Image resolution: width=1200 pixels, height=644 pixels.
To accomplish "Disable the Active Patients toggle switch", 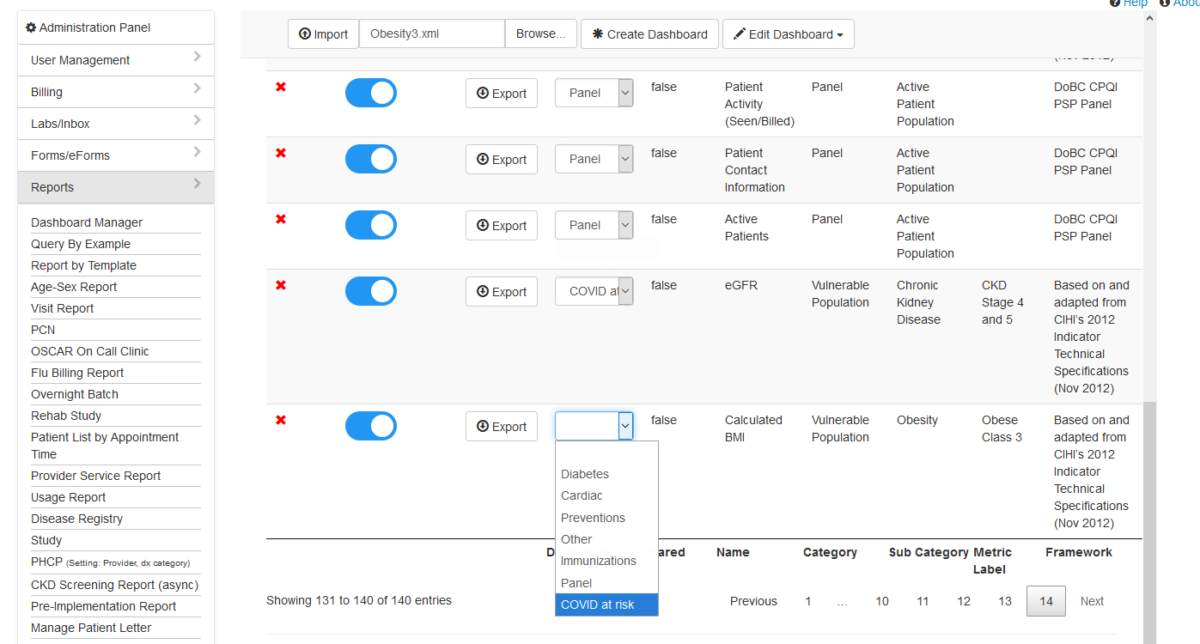I will point(371,225).
